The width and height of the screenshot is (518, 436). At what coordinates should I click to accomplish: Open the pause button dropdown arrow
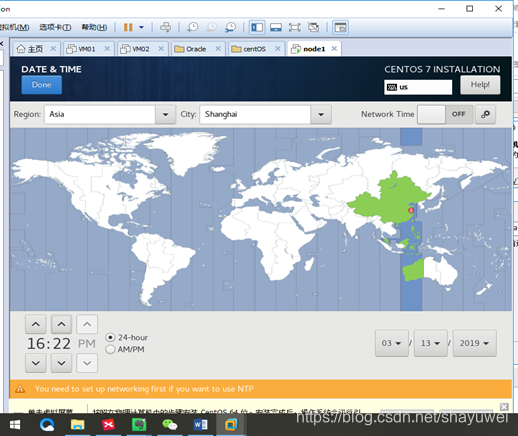(x=141, y=27)
